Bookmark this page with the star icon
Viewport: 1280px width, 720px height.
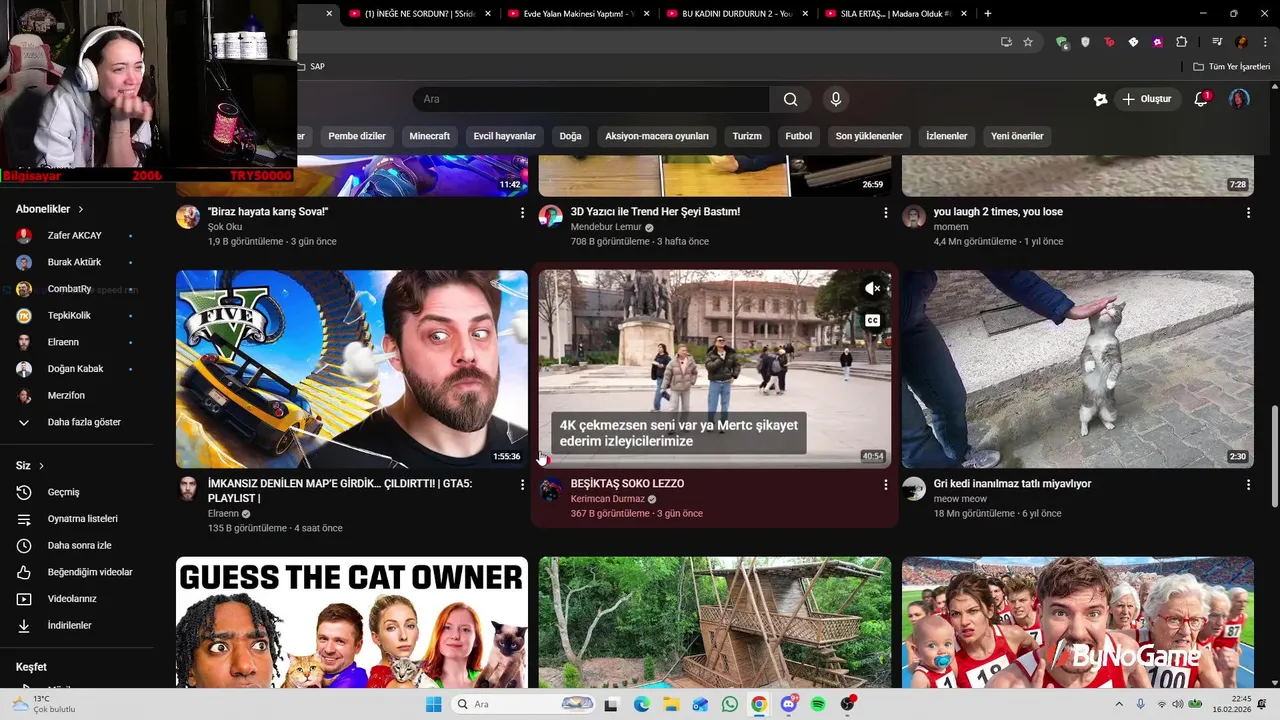[1028, 42]
